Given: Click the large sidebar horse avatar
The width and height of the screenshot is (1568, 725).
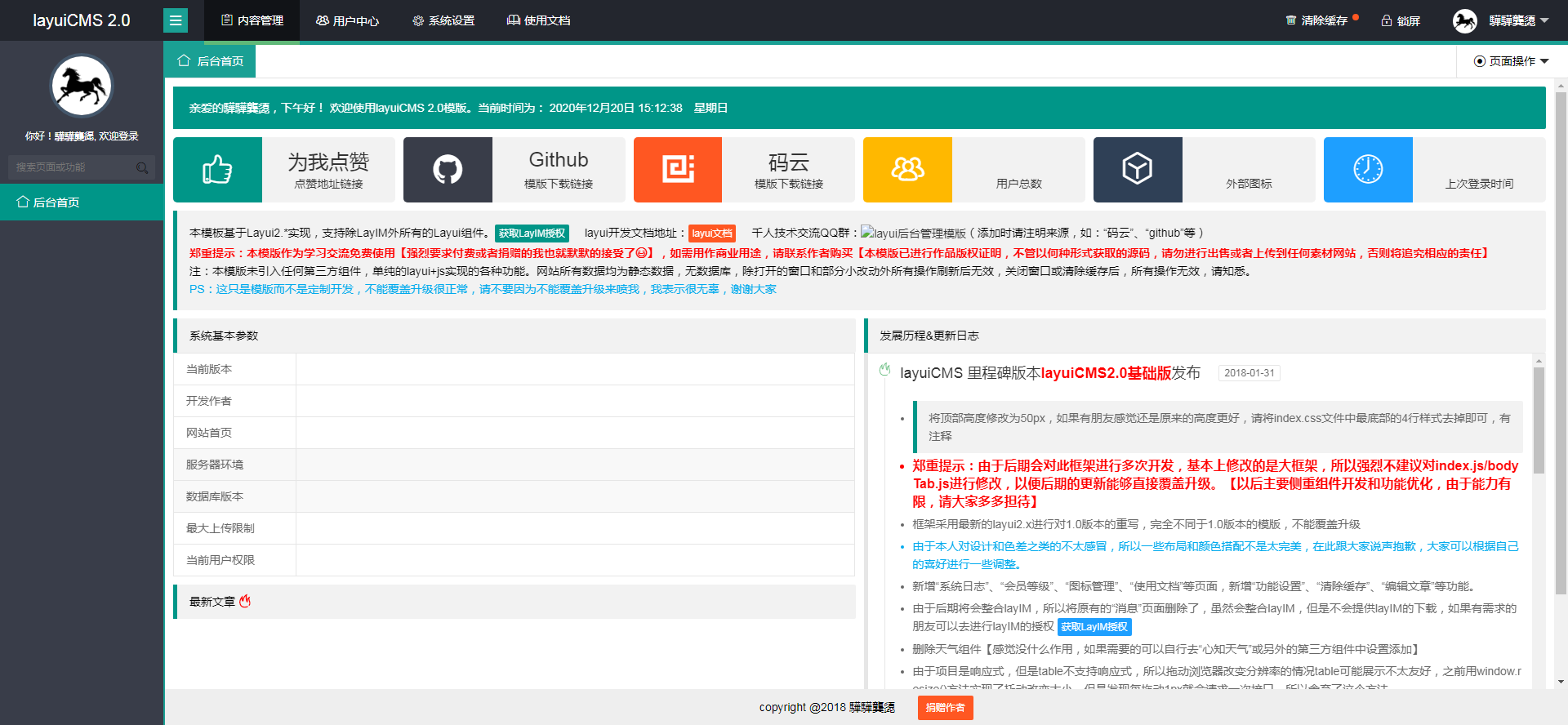Looking at the screenshot, I should (82, 86).
